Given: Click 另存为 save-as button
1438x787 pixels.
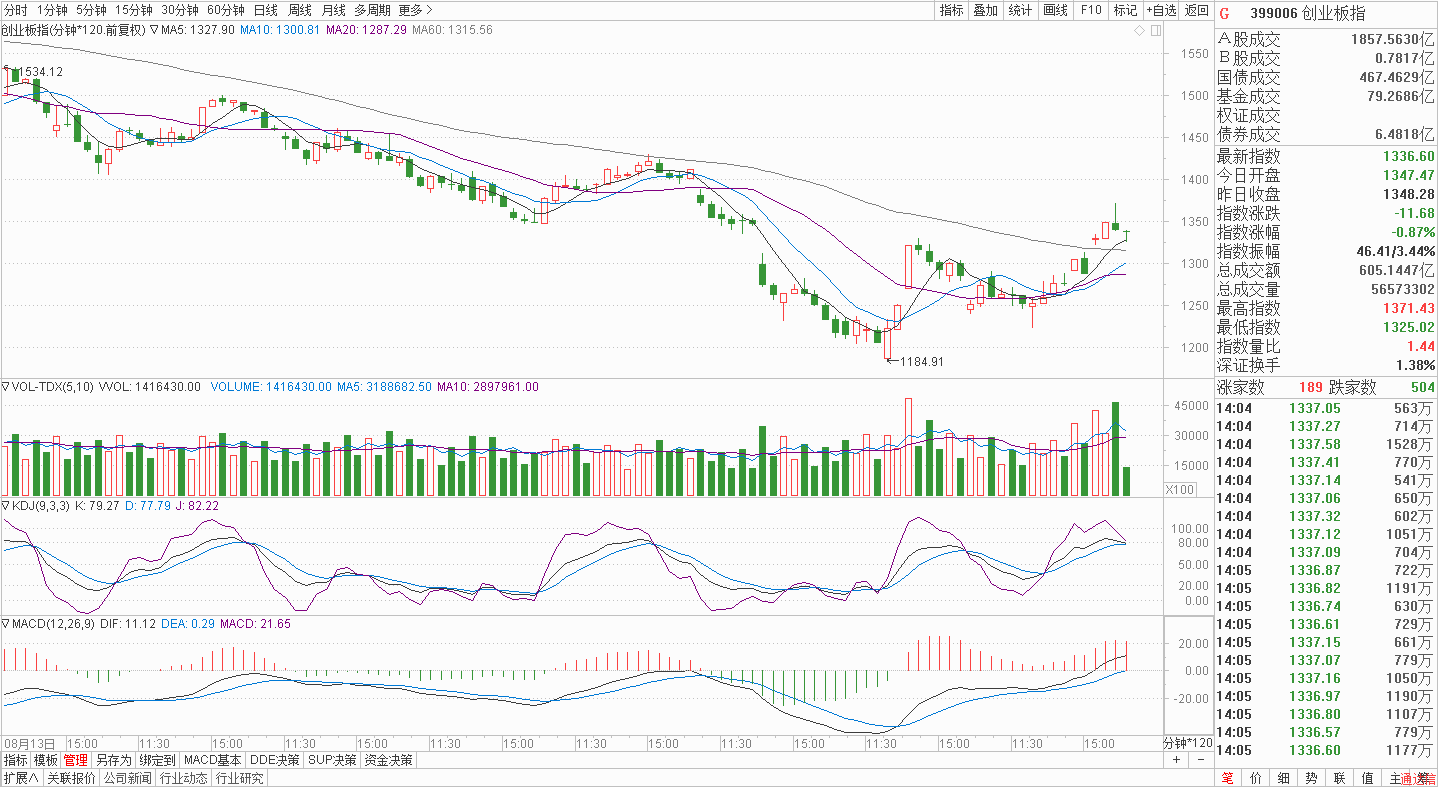Looking at the screenshot, I should (113, 760).
